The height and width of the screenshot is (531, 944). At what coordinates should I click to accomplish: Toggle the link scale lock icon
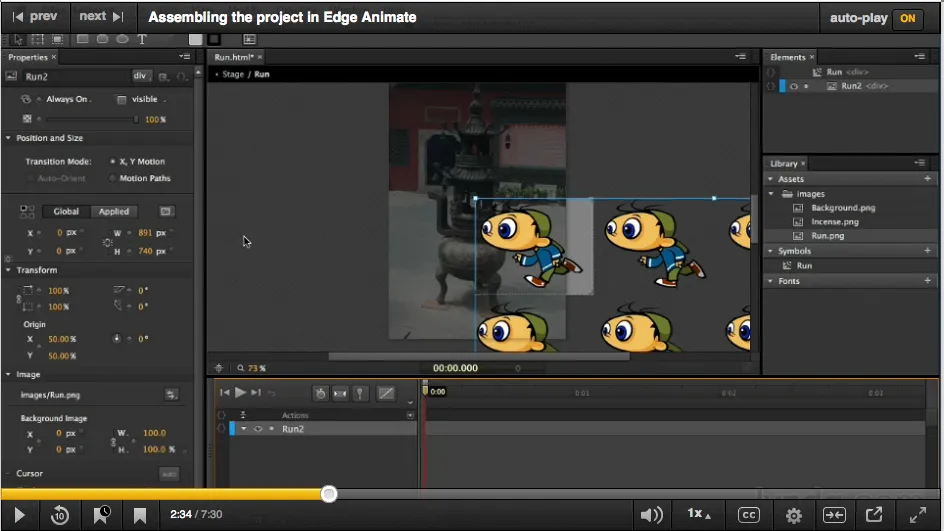(x=18, y=299)
